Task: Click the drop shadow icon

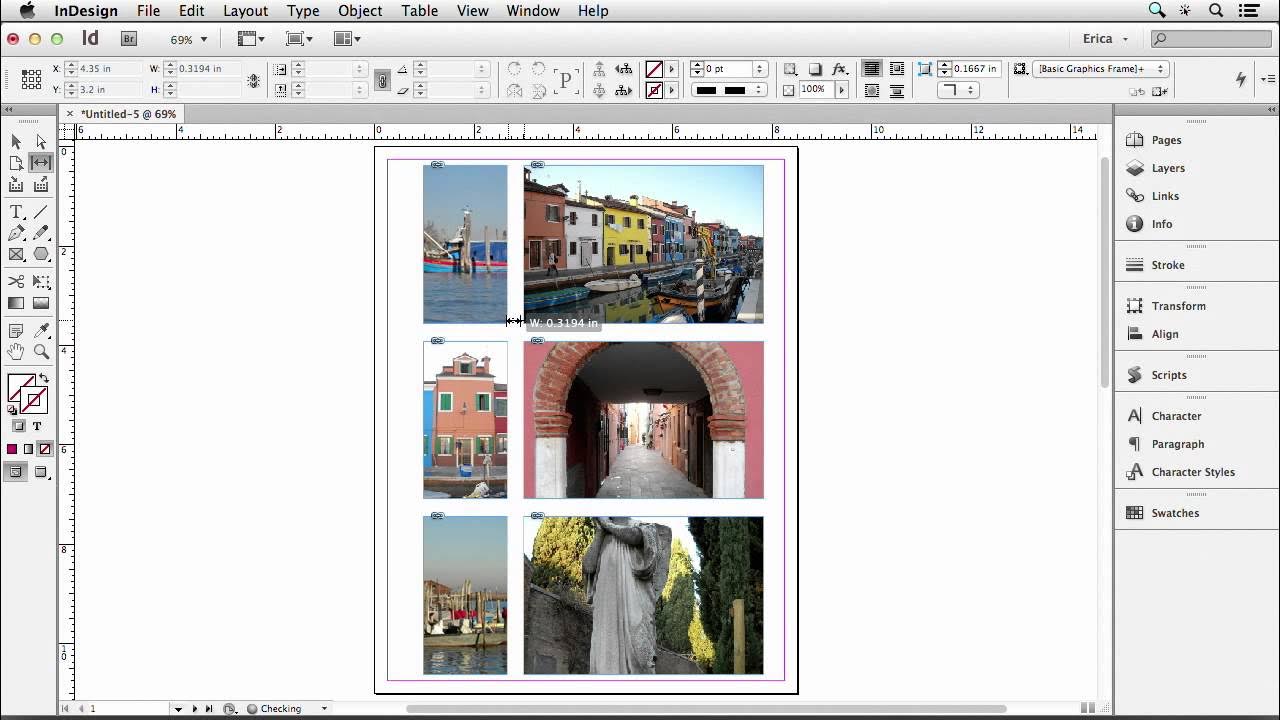Action: click(x=815, y=69)
